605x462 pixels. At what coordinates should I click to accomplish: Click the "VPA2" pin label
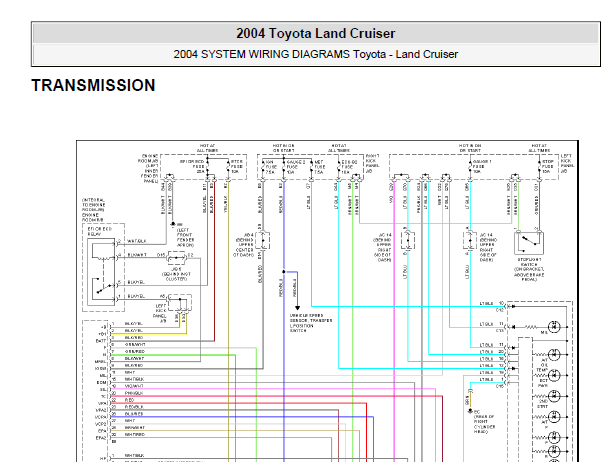pyautogui.click(x=100, y=410)
